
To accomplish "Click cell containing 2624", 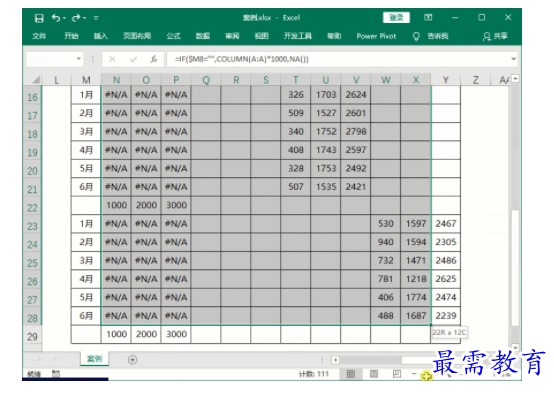I will (356, 95).
